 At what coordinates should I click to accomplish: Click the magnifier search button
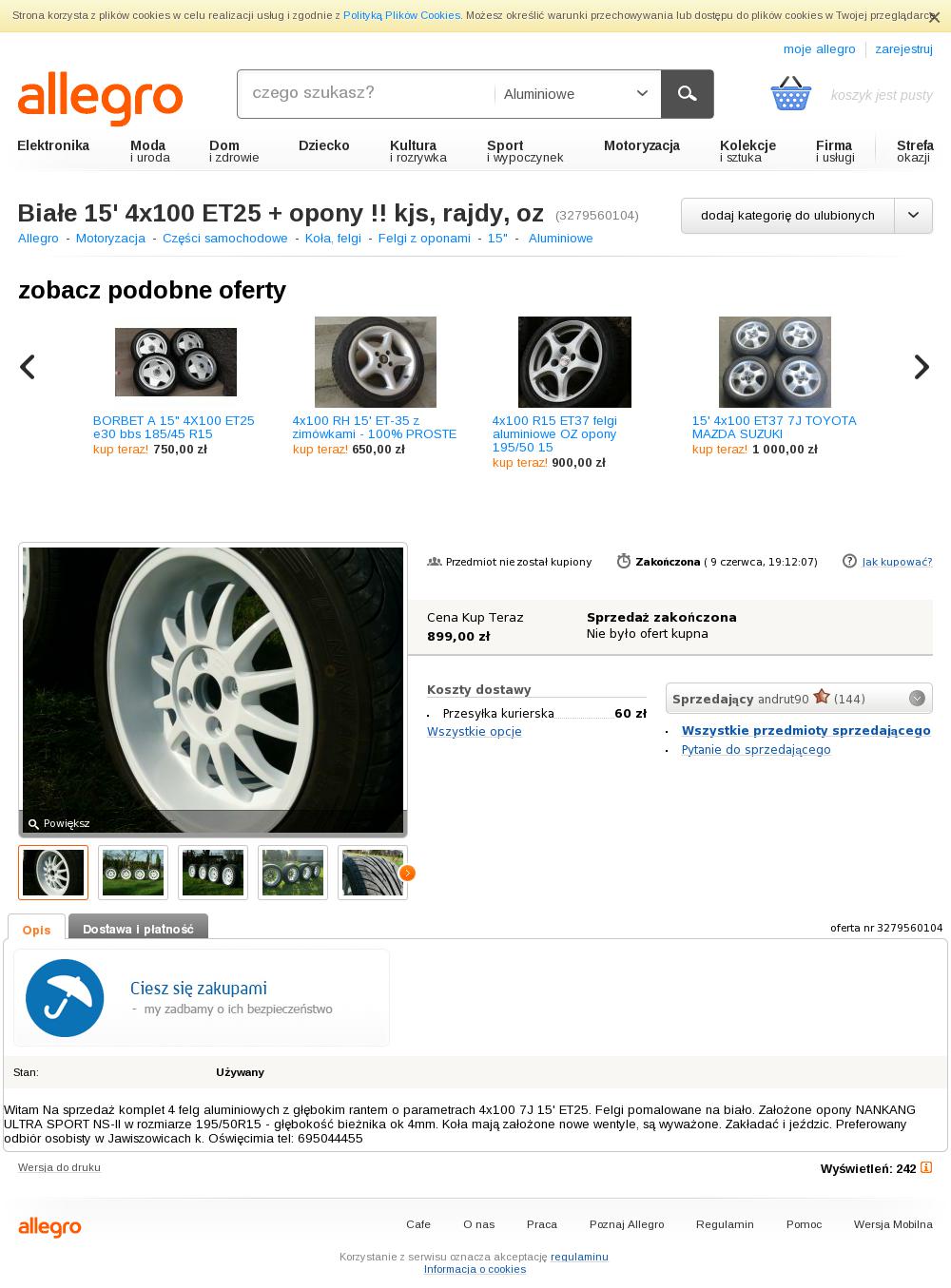pos(687,94)
